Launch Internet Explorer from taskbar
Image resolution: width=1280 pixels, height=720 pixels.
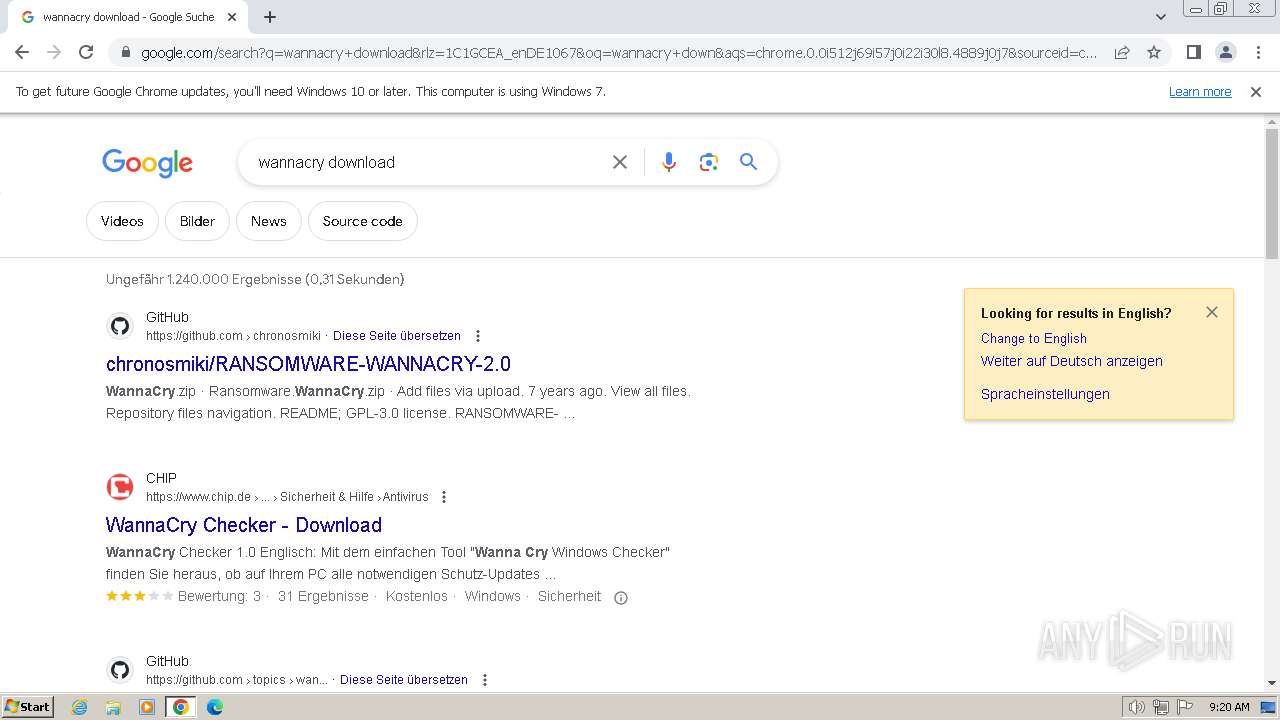pos(80,707)
